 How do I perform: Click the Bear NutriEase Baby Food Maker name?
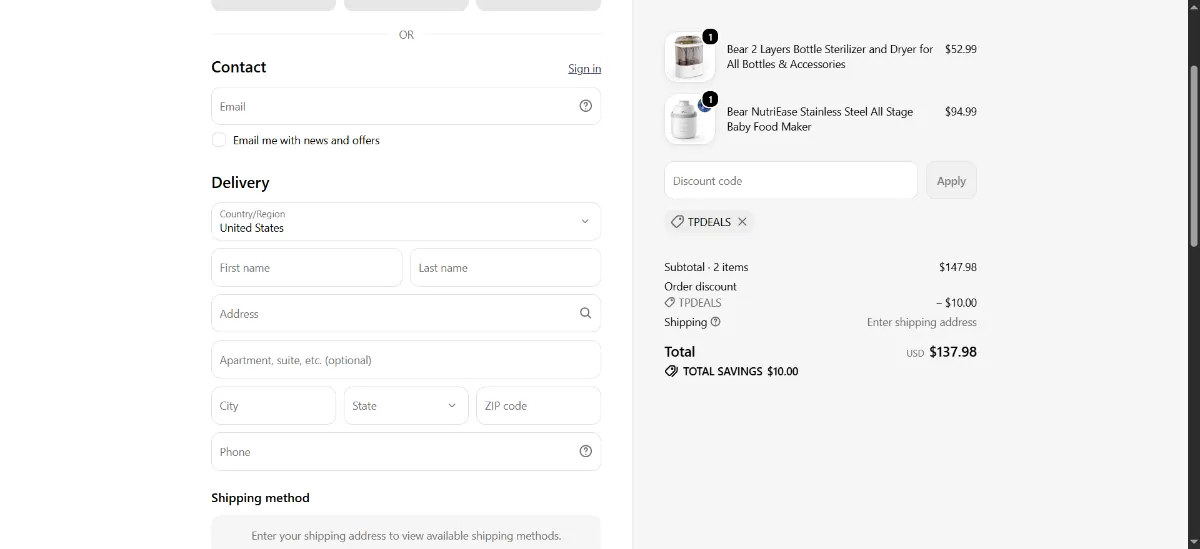click(820, 119)
